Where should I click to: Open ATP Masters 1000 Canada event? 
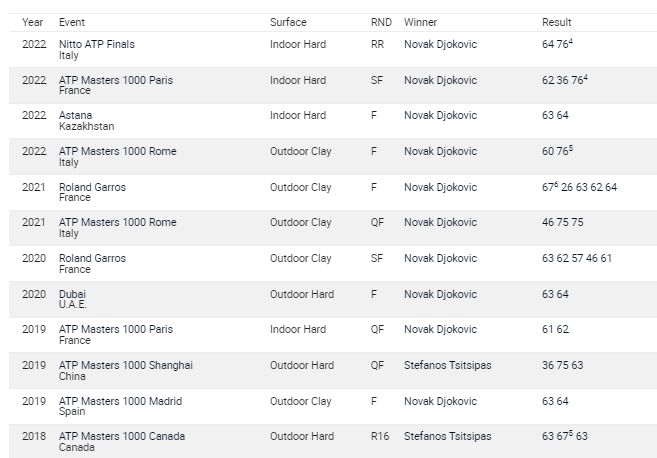[121, 436]
